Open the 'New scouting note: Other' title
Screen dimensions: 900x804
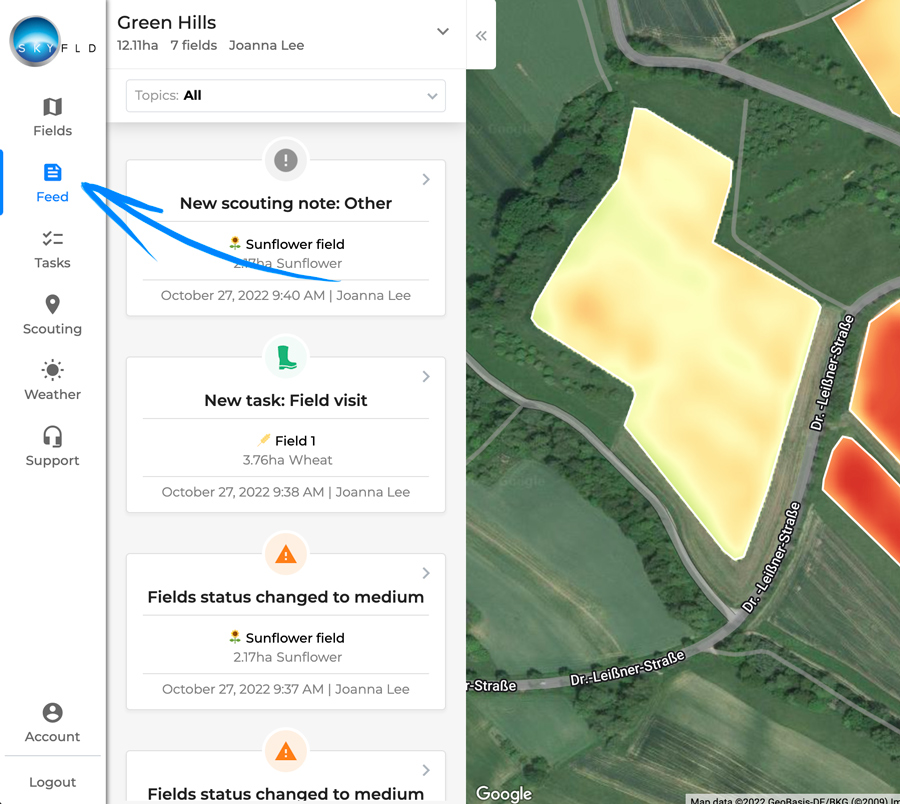tap(286, 203)
